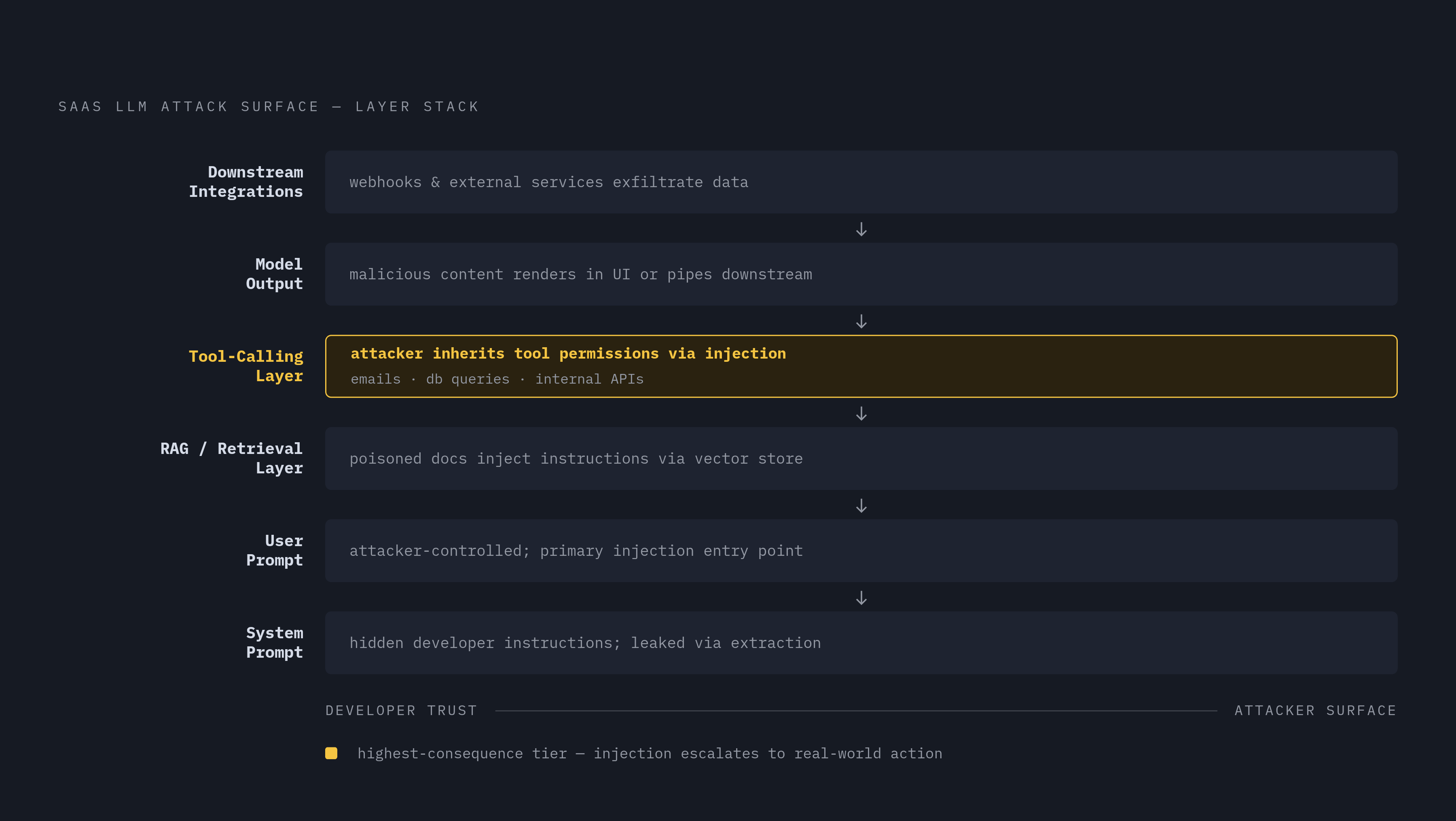Click the System Prompt label
This screenshot has height=821, width=1456.
[275, 642]
